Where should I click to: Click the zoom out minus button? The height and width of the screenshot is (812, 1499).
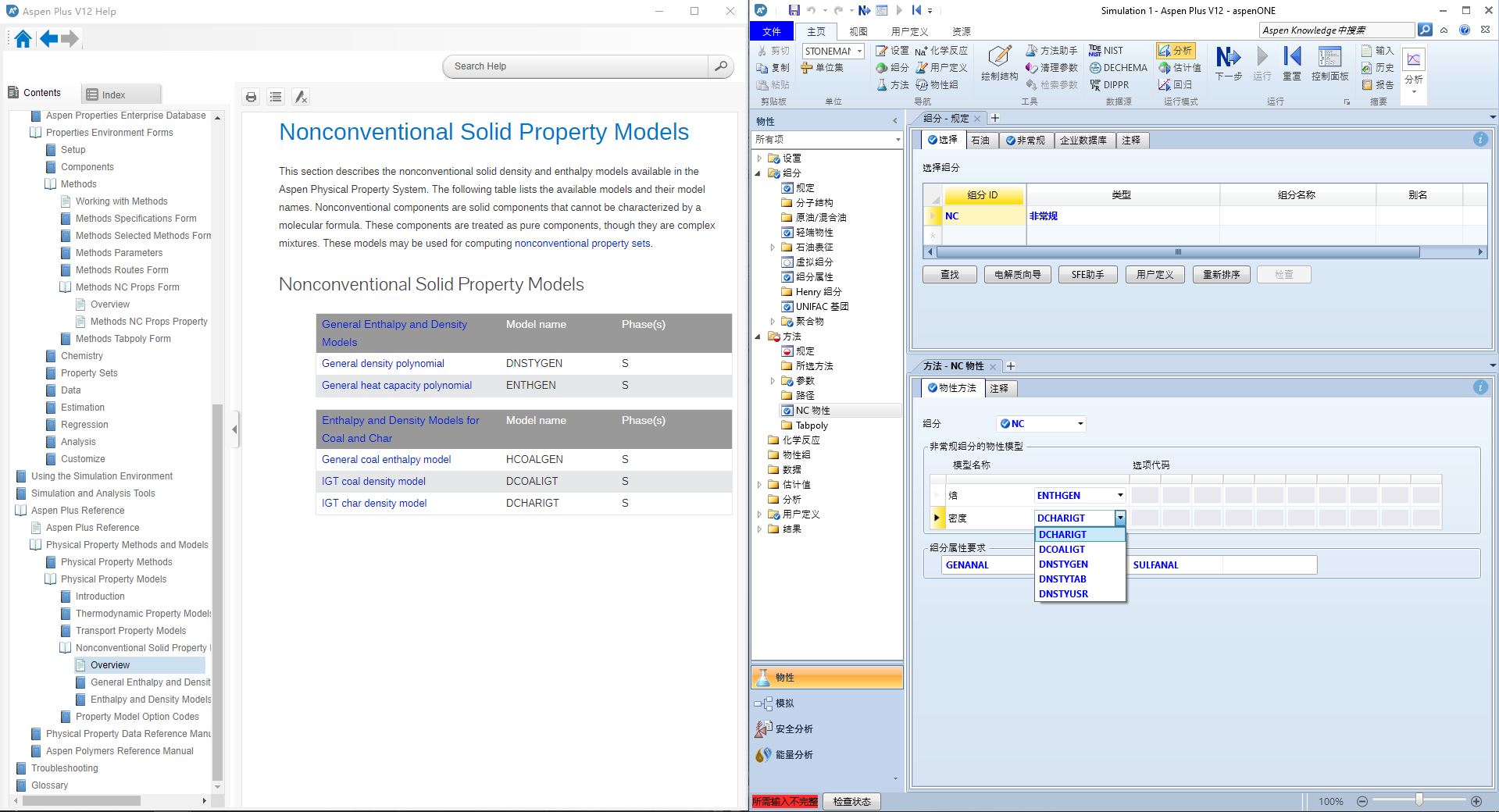point(1362,801)
